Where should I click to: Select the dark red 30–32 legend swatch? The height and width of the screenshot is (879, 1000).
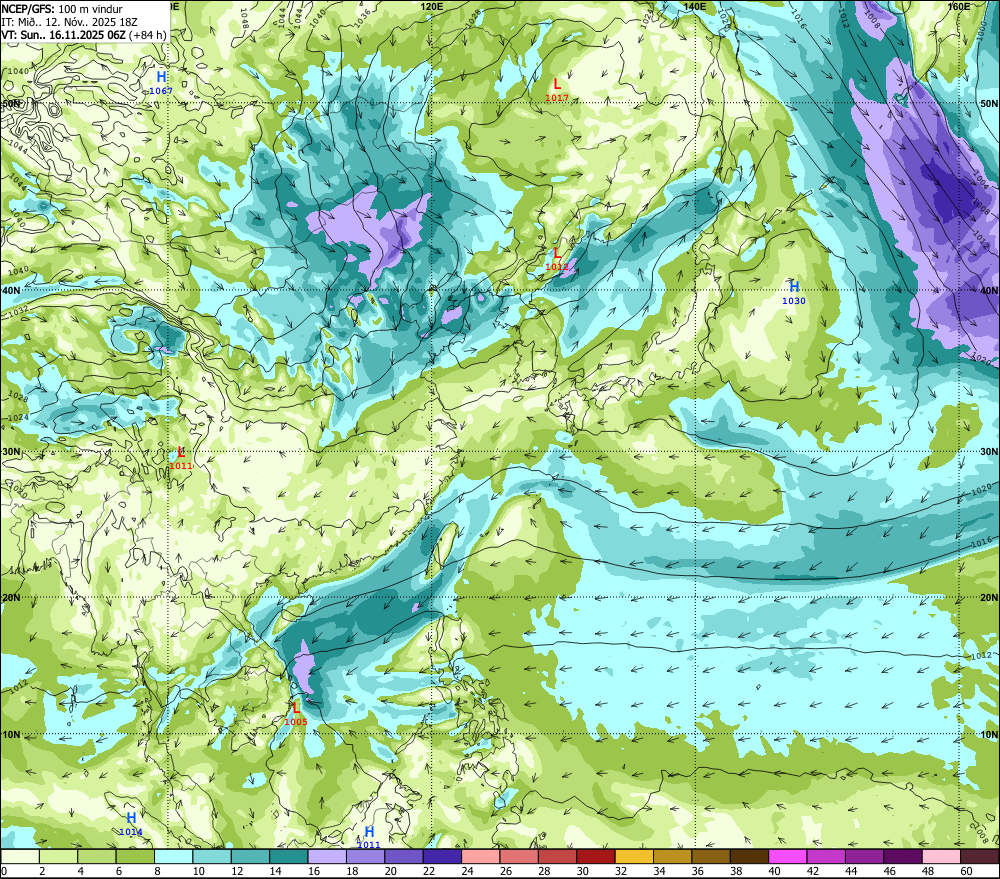596,856
